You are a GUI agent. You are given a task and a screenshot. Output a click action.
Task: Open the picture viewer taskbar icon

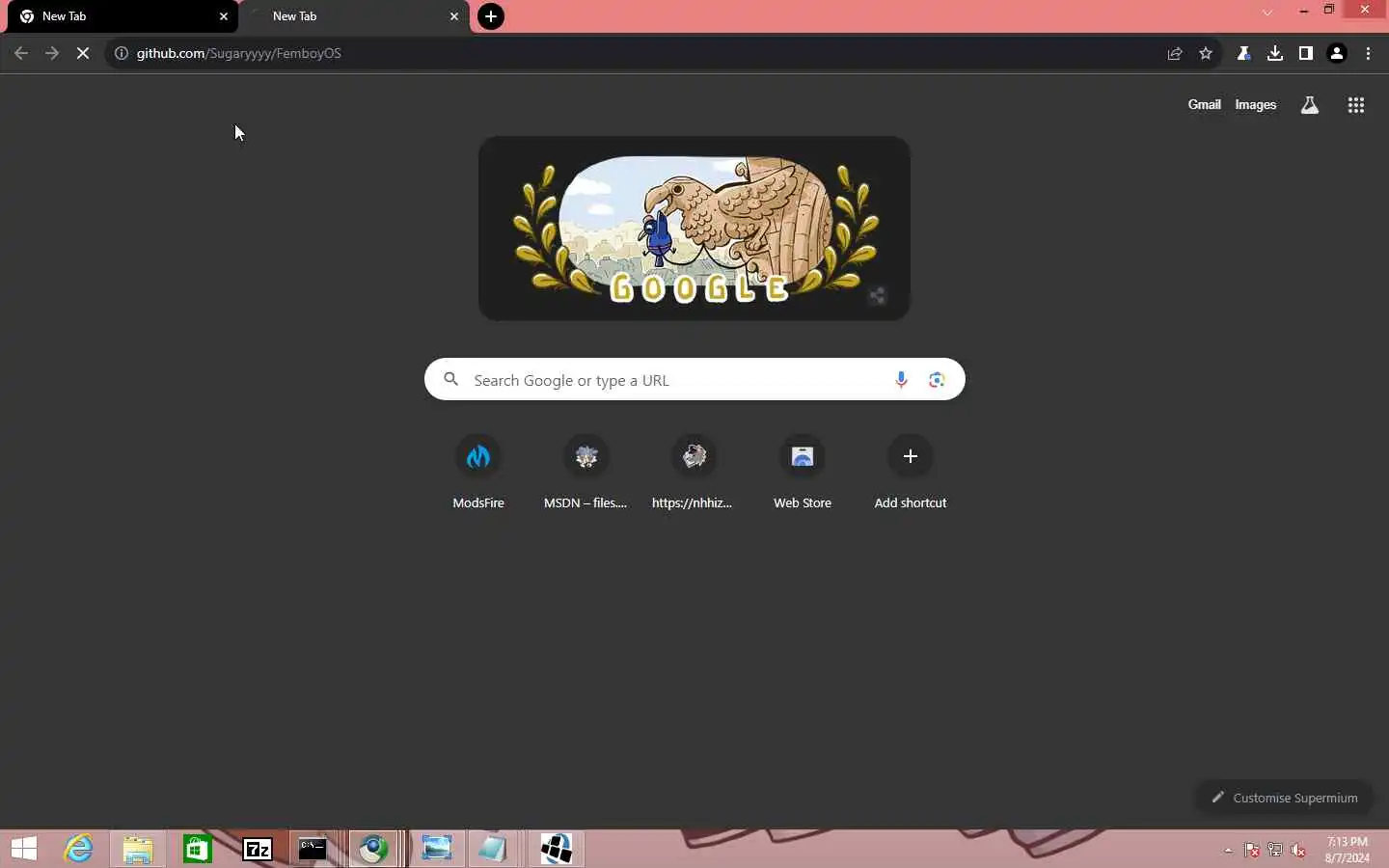(437, 850)
